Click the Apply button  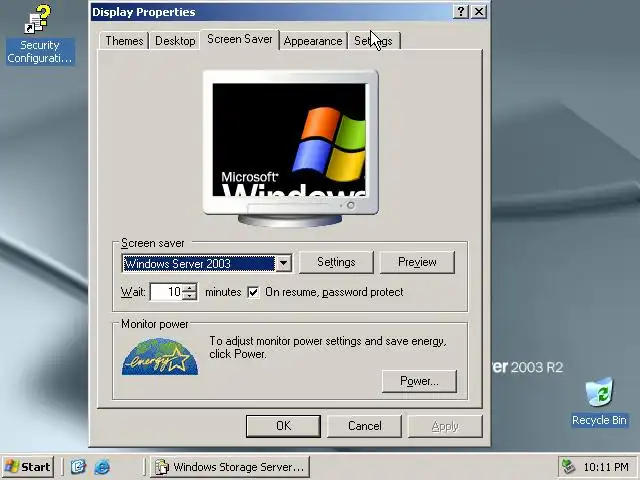[445, 426]
